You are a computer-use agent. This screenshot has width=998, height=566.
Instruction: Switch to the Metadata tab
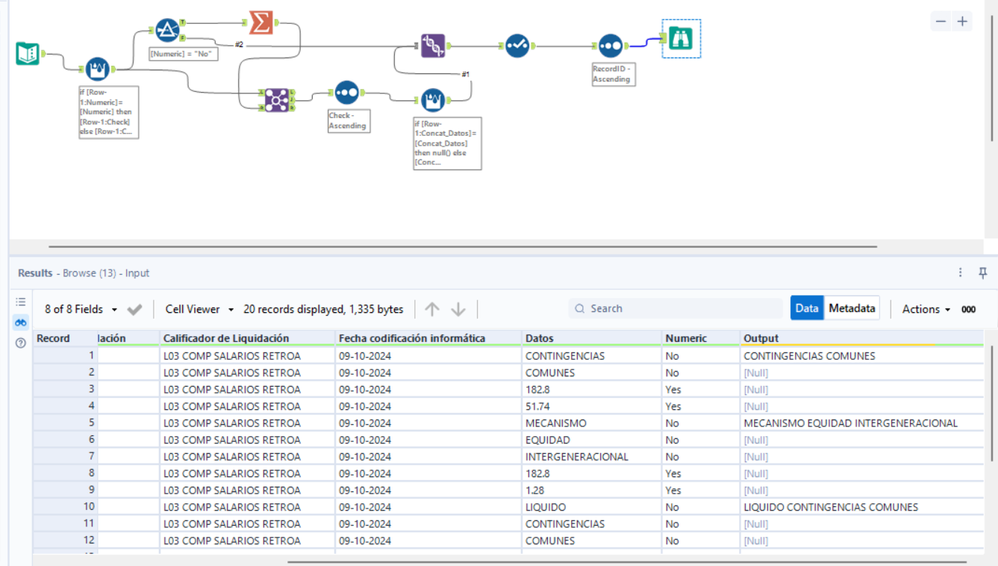click(x=852, y=308)
